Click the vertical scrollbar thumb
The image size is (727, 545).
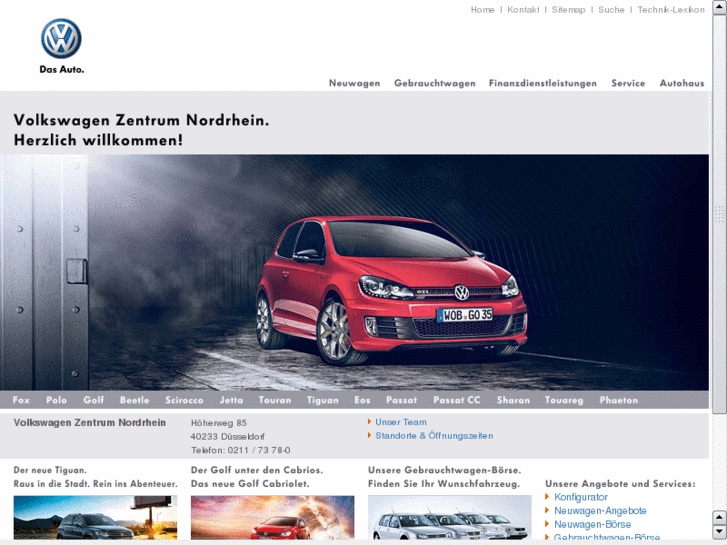719,213
